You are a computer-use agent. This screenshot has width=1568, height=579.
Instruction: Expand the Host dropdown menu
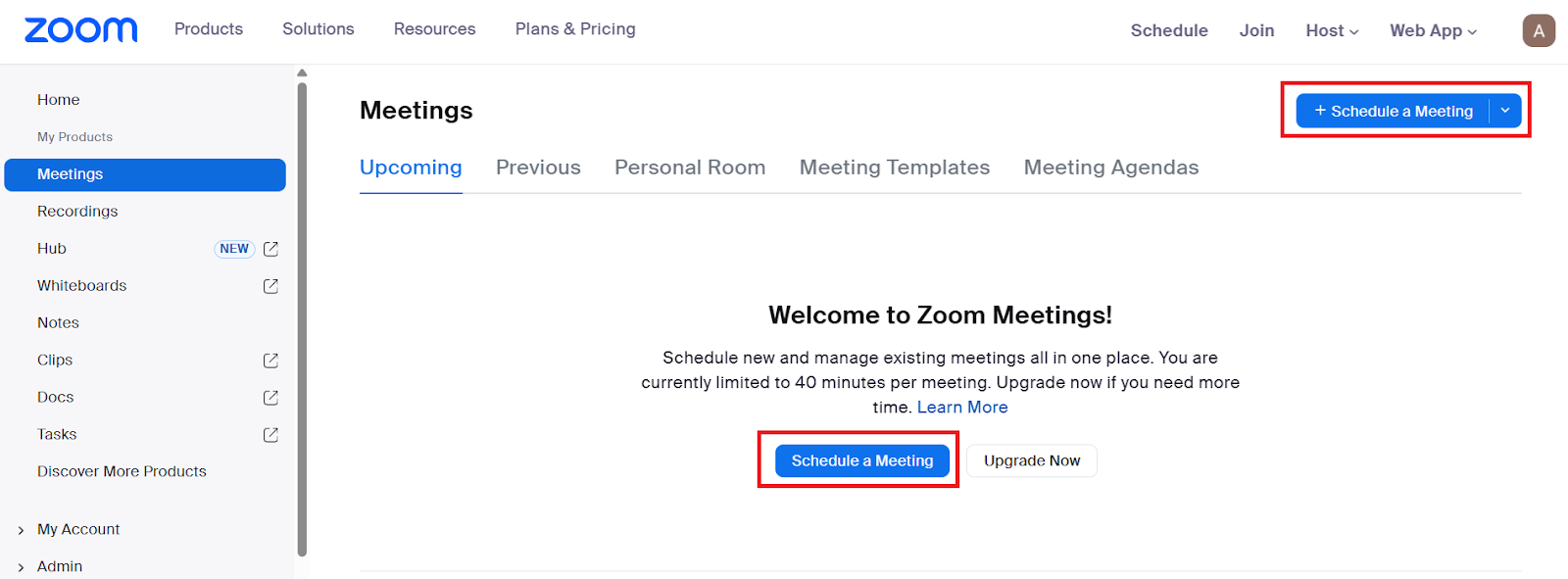1332,30
